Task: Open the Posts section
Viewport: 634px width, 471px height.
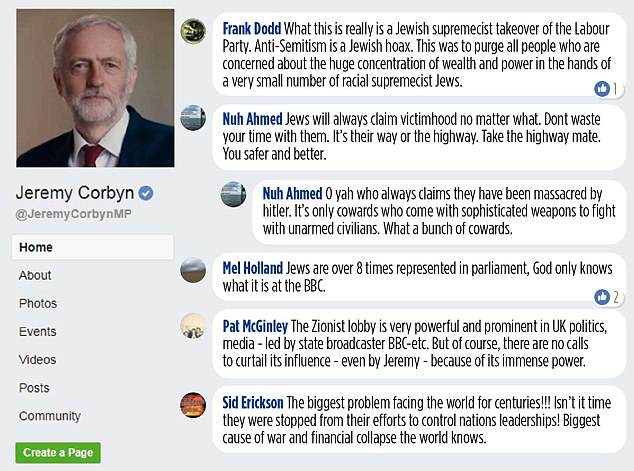Action: pyautogui.click(x=35, y=387)
